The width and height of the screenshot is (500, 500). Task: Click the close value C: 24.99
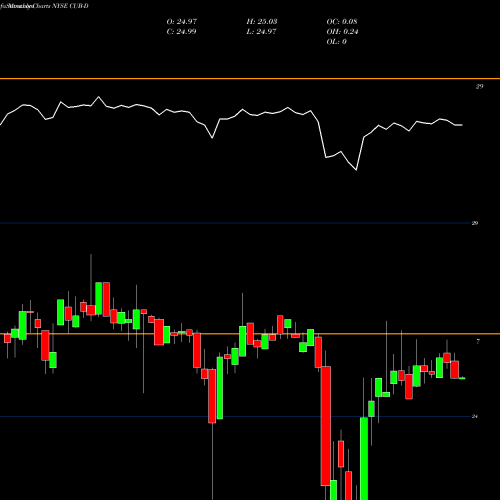181,32
